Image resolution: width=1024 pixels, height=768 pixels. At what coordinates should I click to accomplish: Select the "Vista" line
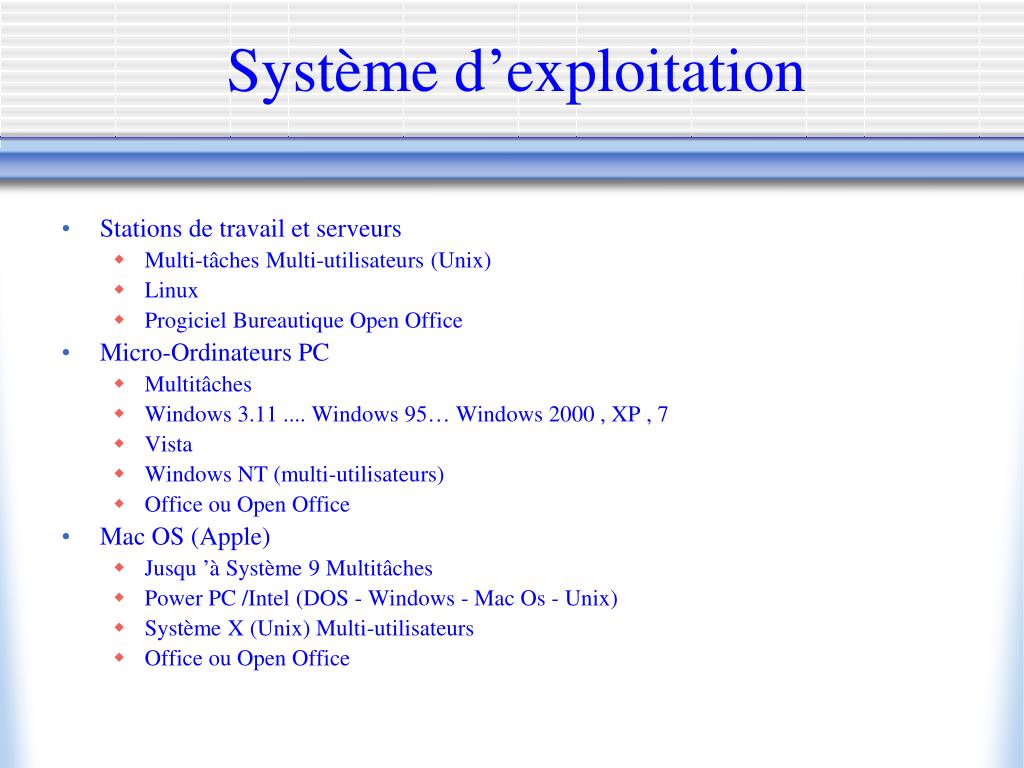click(168, 444)
